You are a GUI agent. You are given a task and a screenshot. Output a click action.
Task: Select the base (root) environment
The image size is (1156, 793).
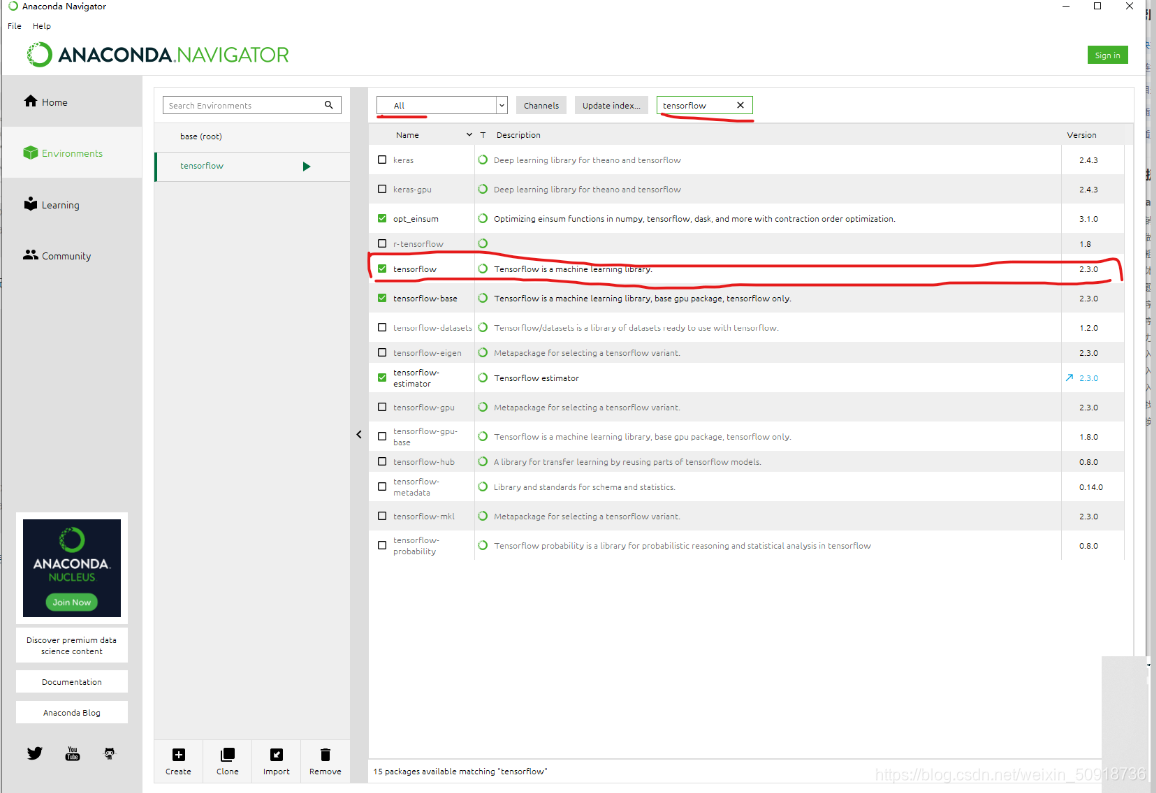pos(252,136)
